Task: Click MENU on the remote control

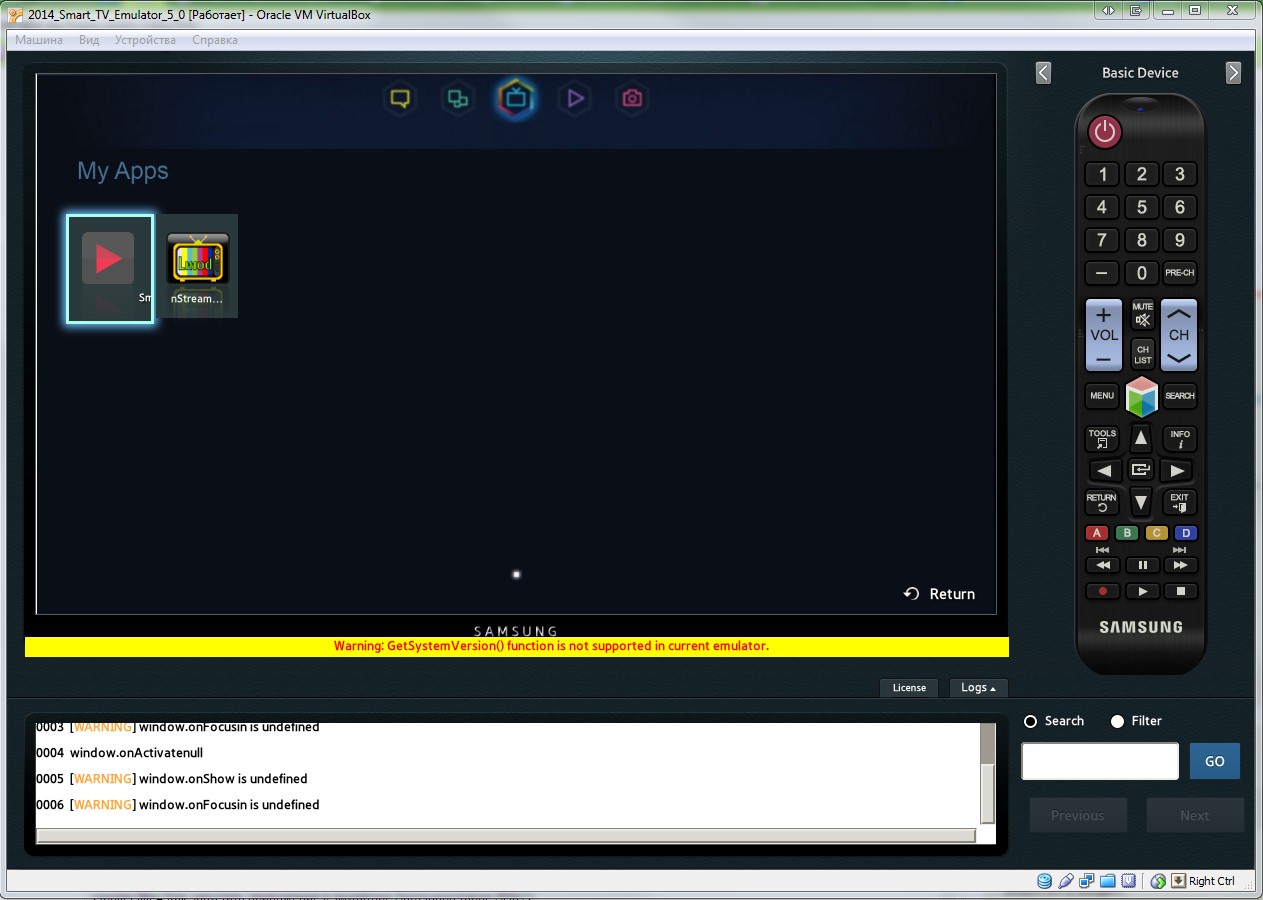Action: 1102,396
